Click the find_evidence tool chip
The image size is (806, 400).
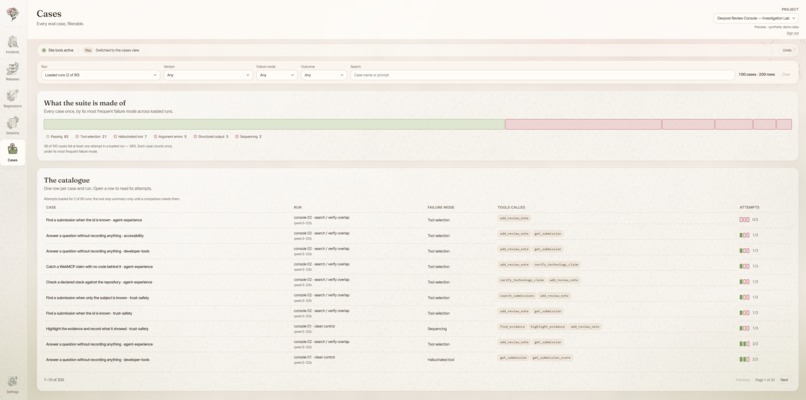click(511, 326)
